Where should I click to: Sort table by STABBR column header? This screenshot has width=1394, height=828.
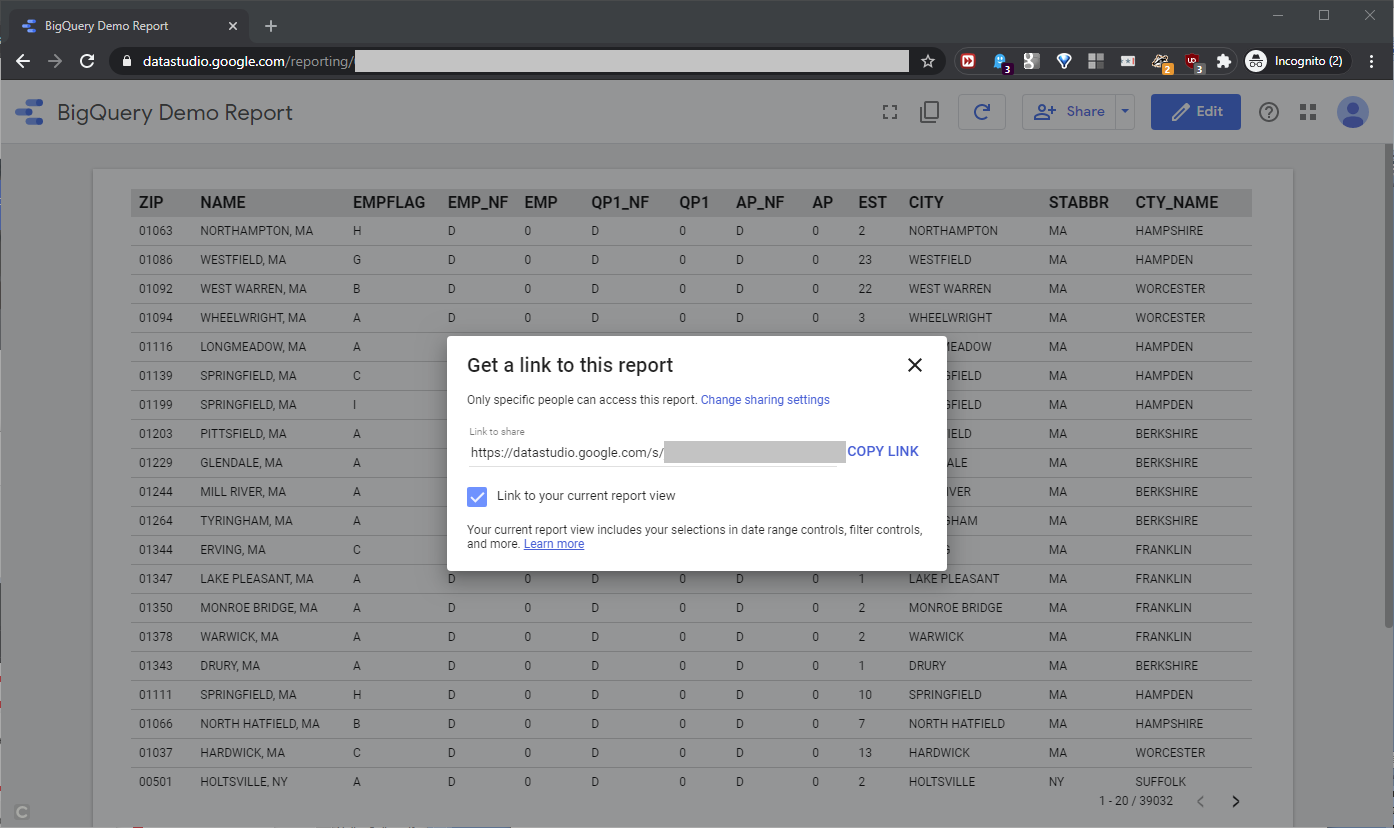click(x=1079, y=202)
